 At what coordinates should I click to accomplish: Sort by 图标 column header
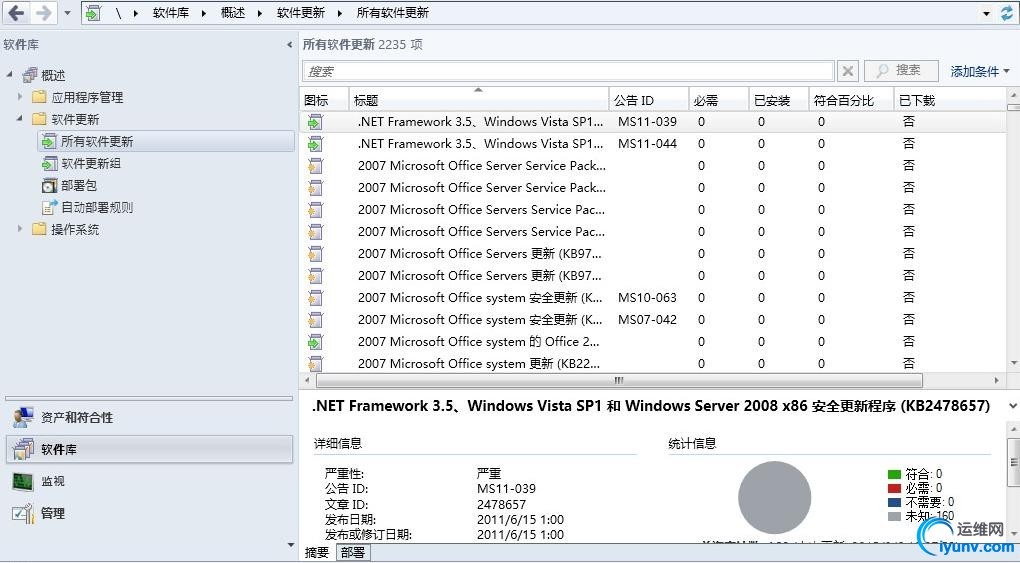click(x=325, y=100)
